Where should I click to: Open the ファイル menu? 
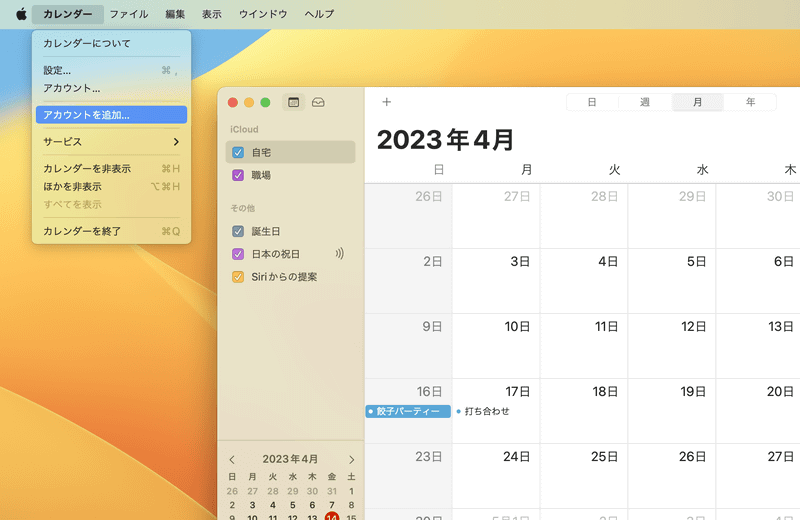(129, 14)
